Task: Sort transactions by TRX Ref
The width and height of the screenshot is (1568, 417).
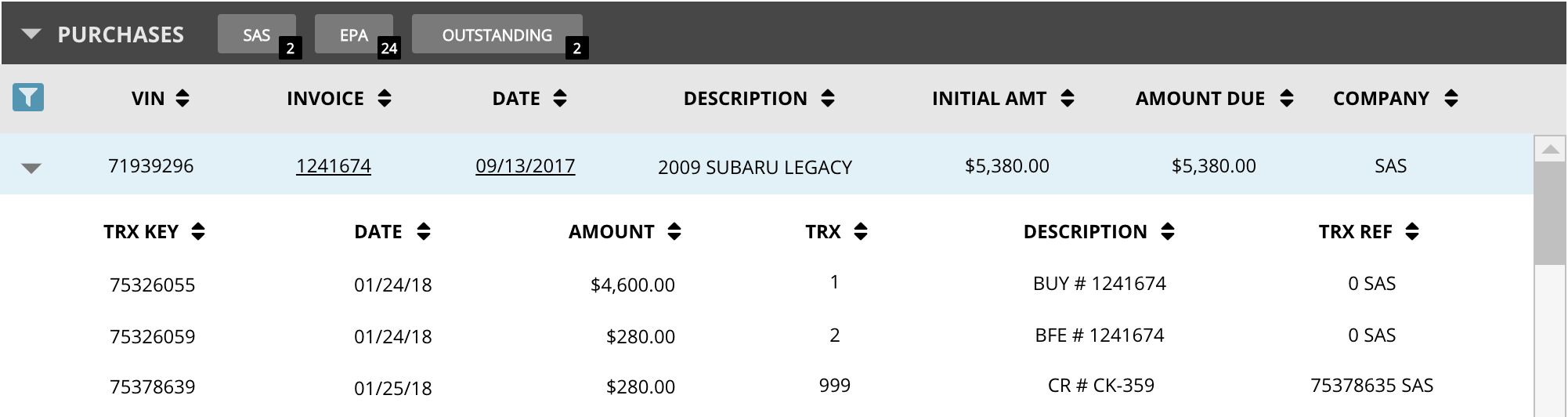Action: pos(1411,231)
